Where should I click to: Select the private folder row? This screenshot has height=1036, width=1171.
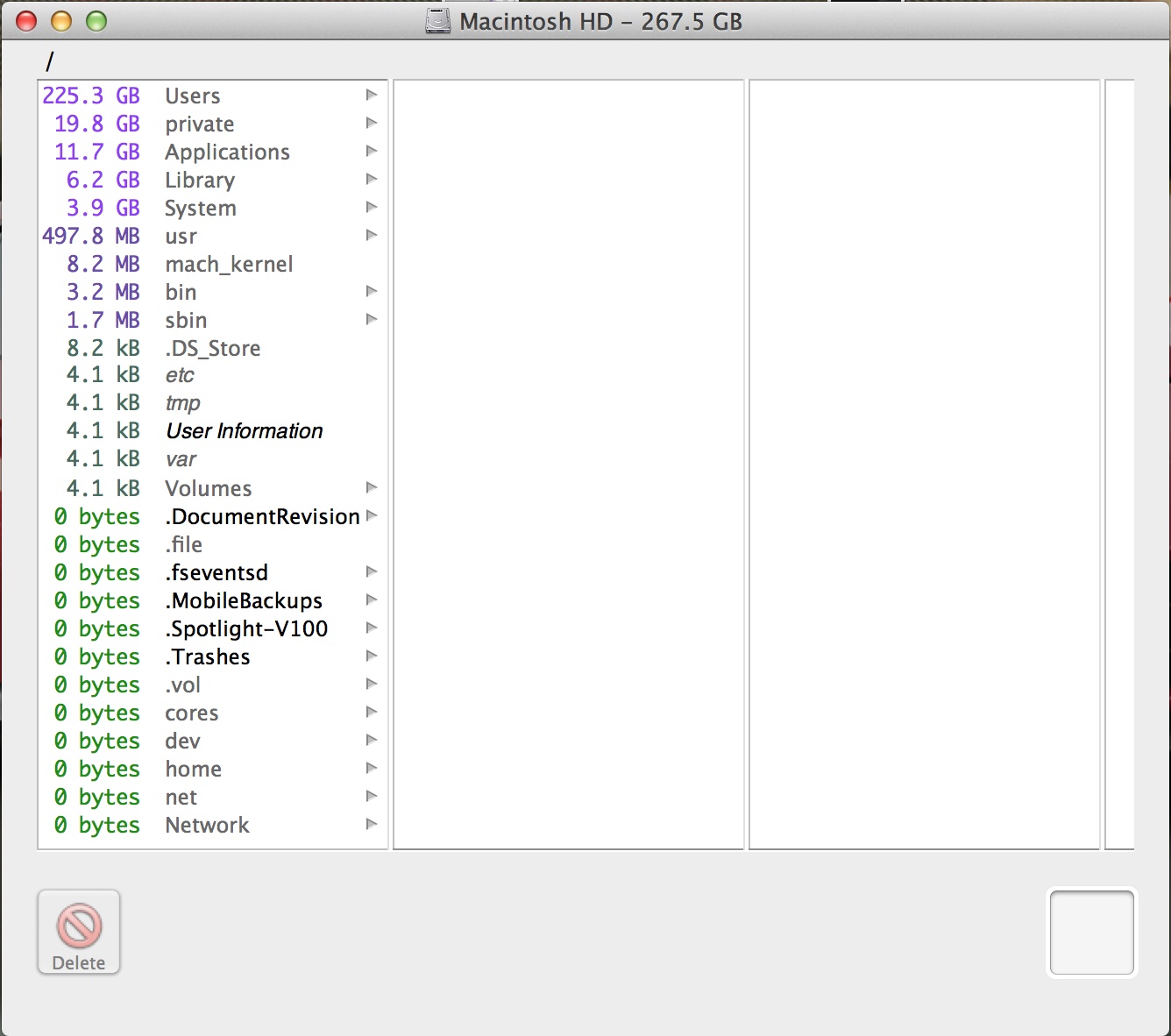pos(213,124)
